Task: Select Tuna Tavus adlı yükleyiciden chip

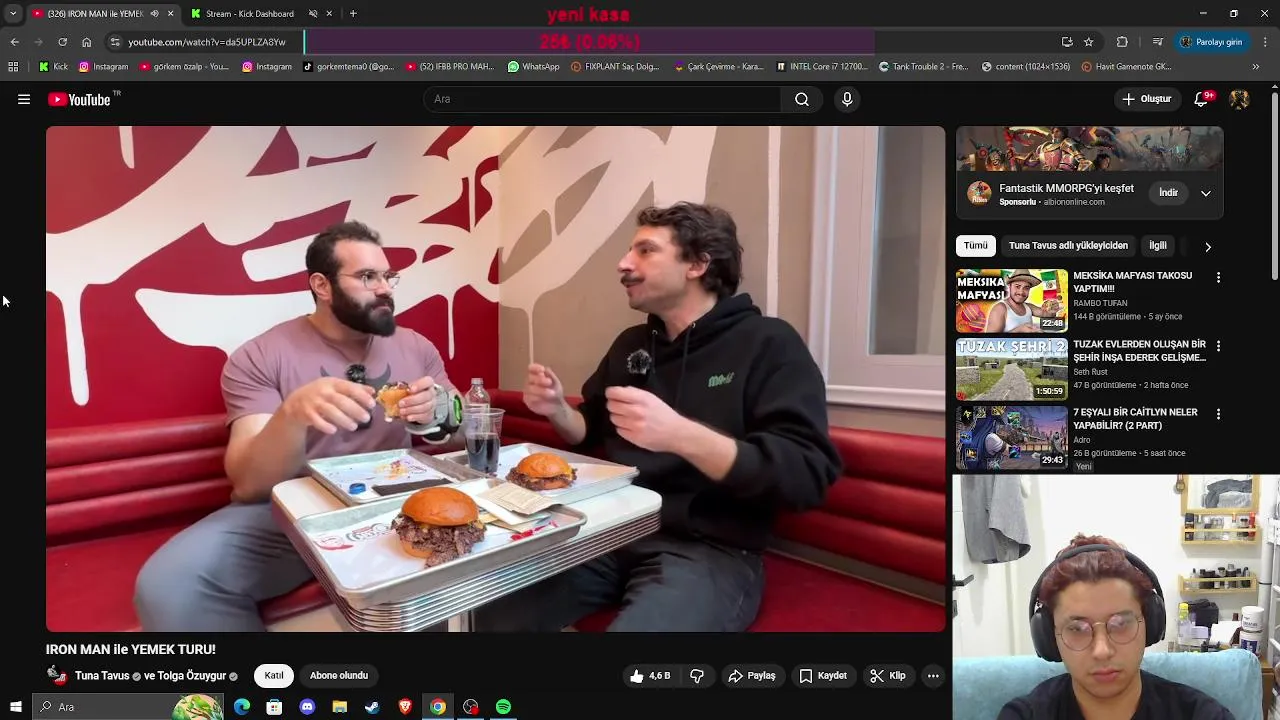Action: (x=1068, y=246)
